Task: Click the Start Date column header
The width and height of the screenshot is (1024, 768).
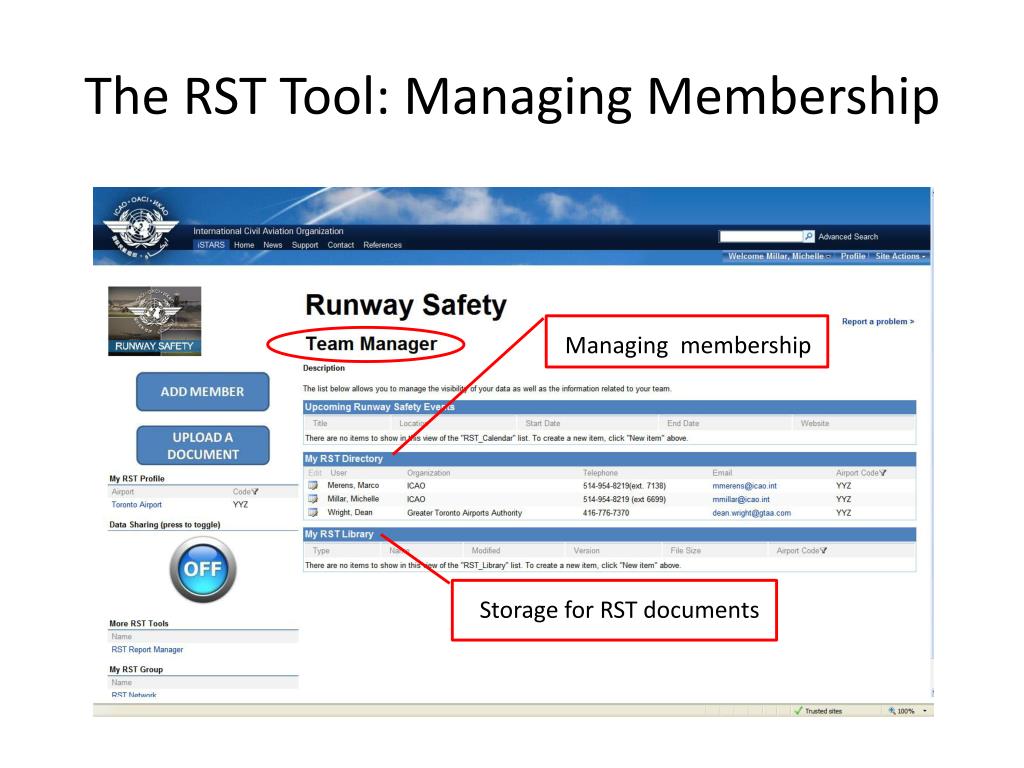Action: pos(542,423)
